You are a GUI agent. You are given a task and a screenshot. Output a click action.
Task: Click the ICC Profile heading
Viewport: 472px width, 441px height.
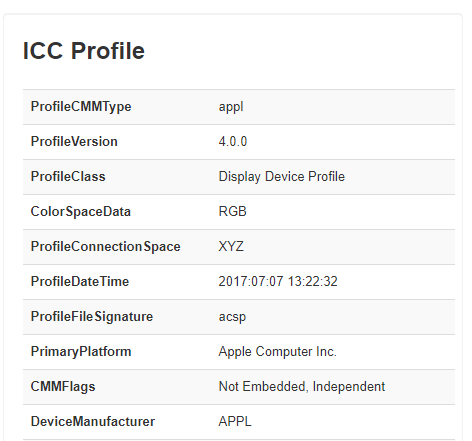click(84, 51)
